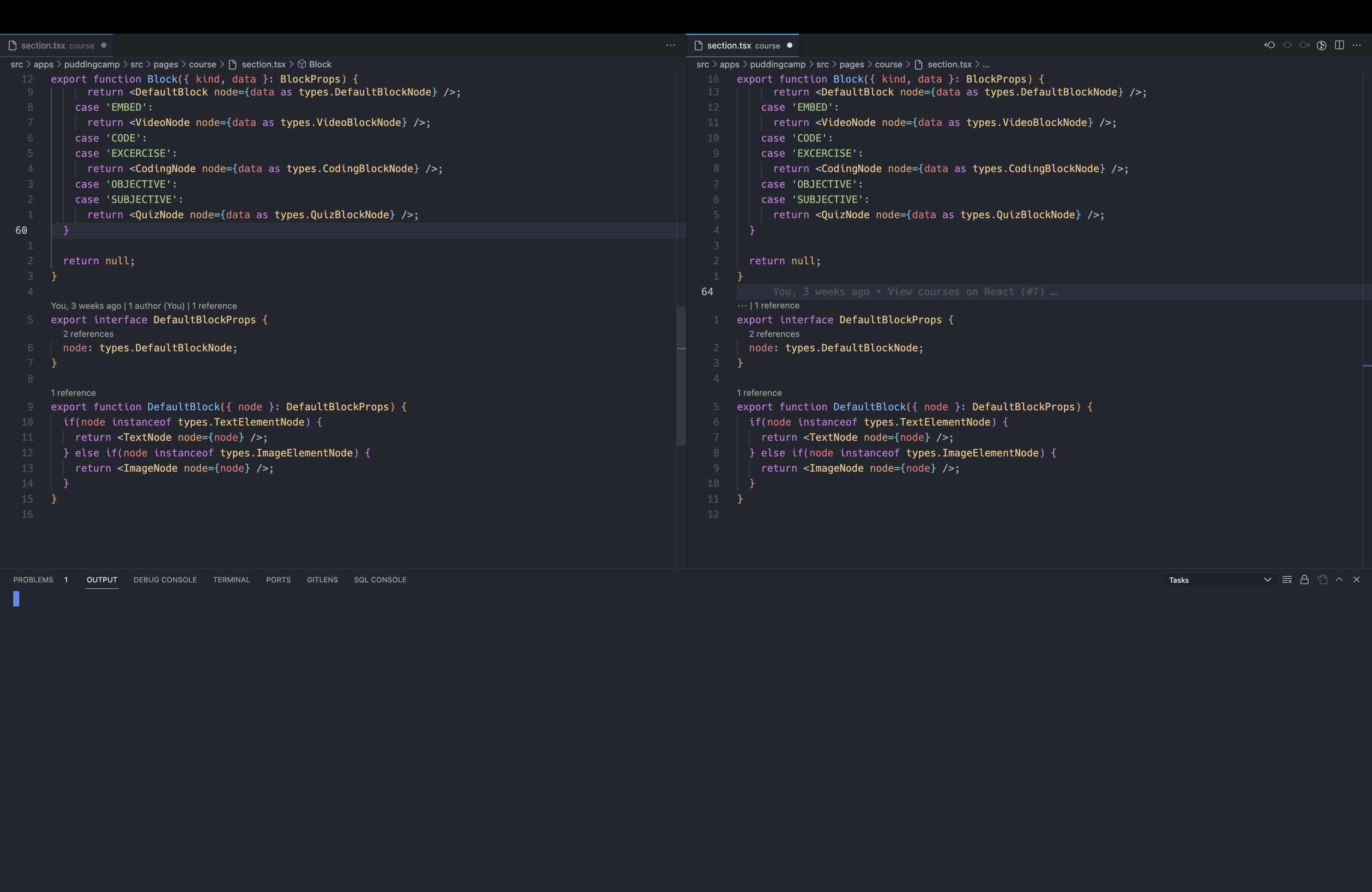Click CodingNode line in left editor

265,169
